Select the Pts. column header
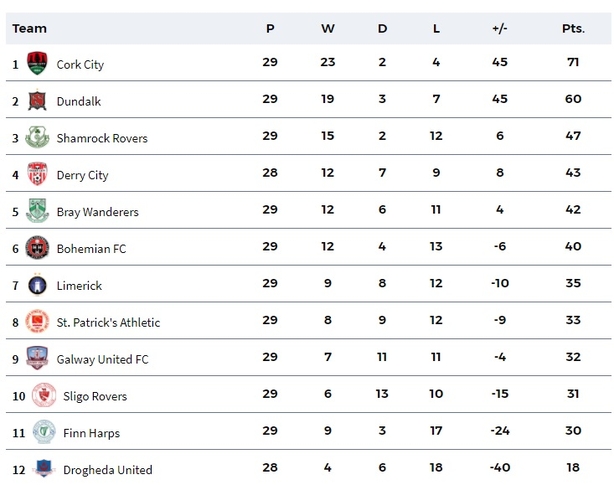 (x=573, y=29)
